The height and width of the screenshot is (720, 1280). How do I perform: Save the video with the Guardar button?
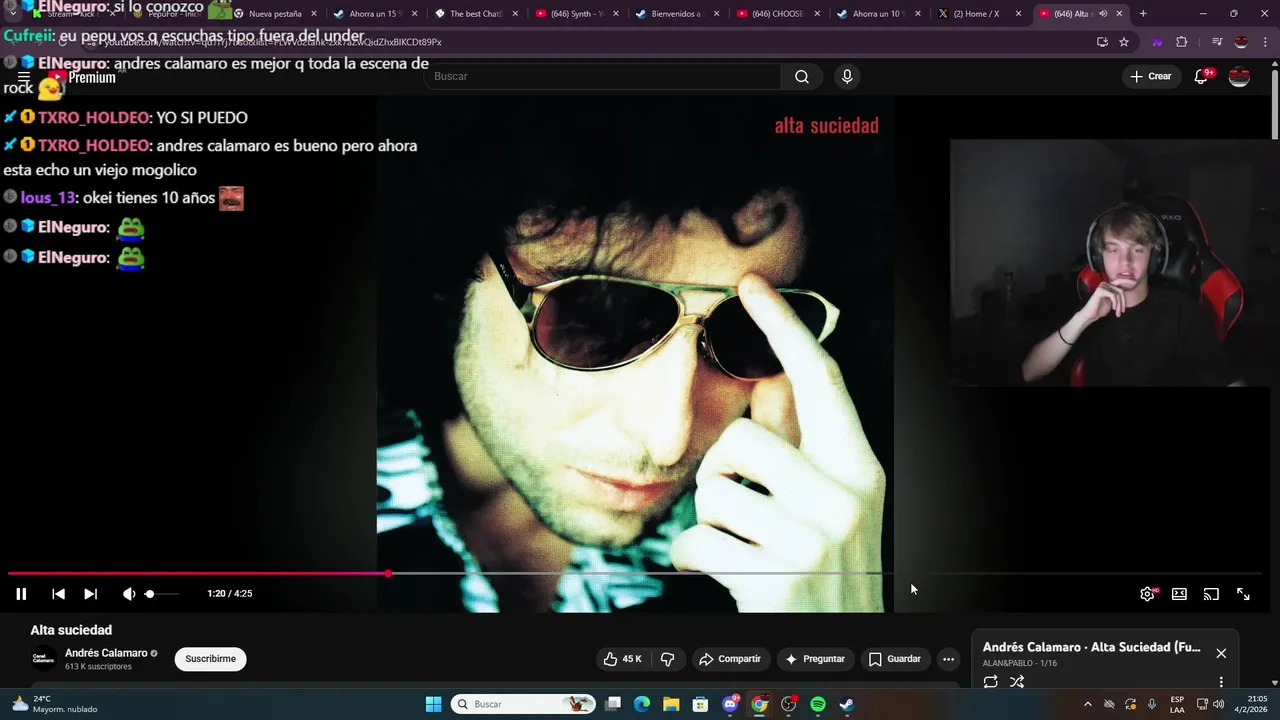894,659
